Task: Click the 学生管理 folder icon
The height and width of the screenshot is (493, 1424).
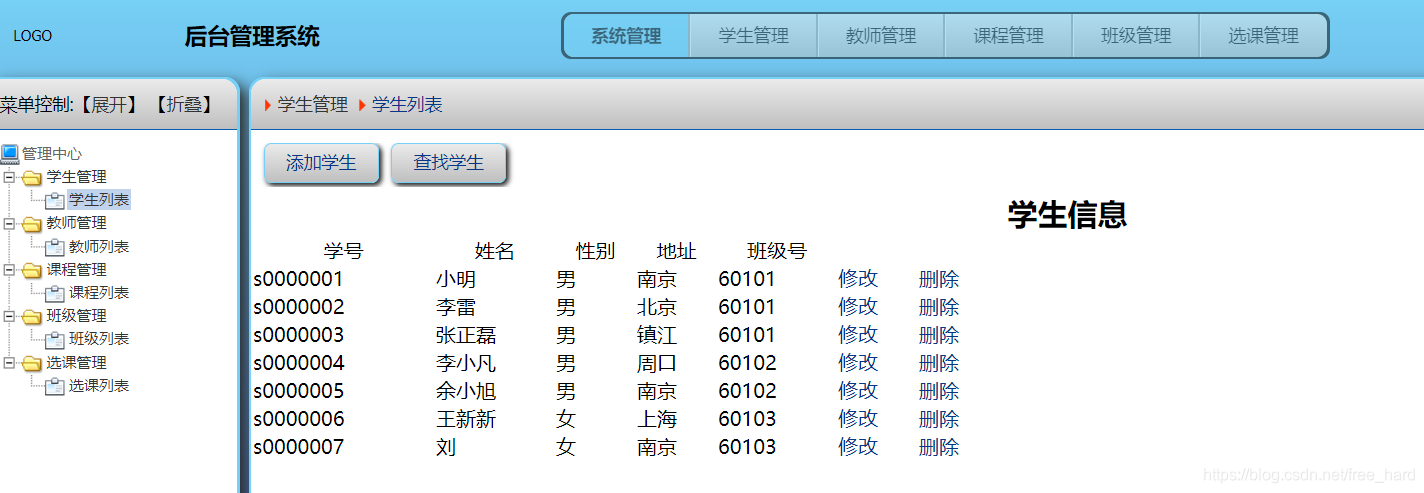Action: click(x=32, y=178)
